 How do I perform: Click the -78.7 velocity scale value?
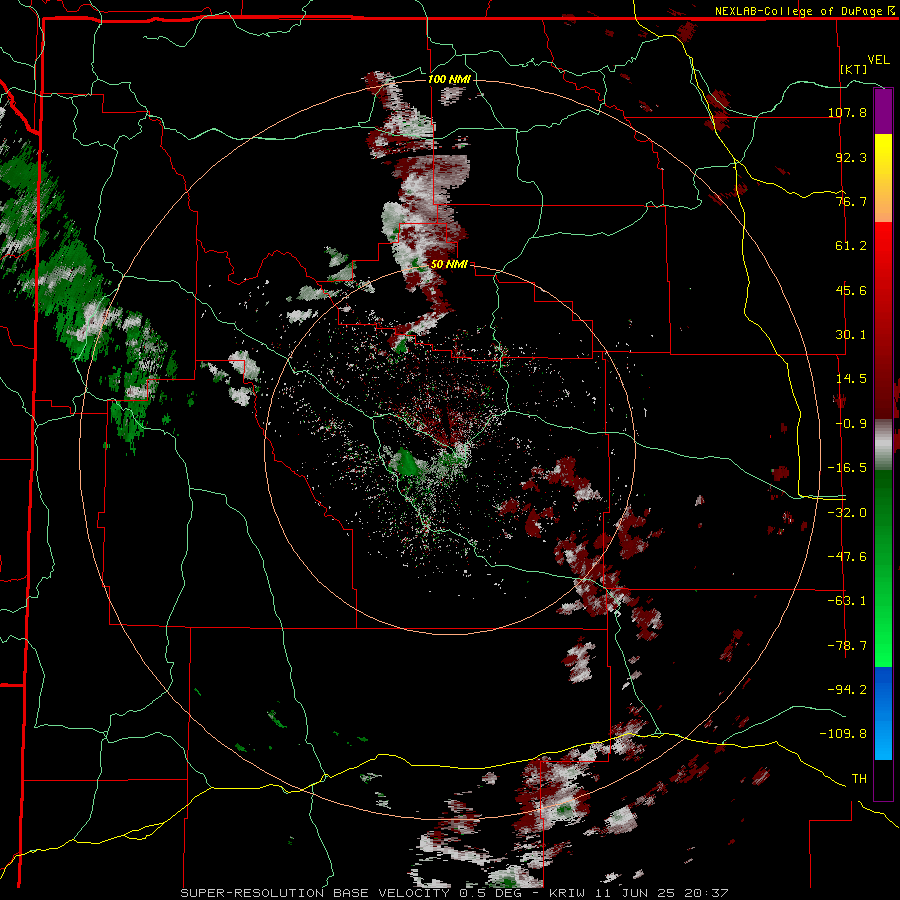848,645
